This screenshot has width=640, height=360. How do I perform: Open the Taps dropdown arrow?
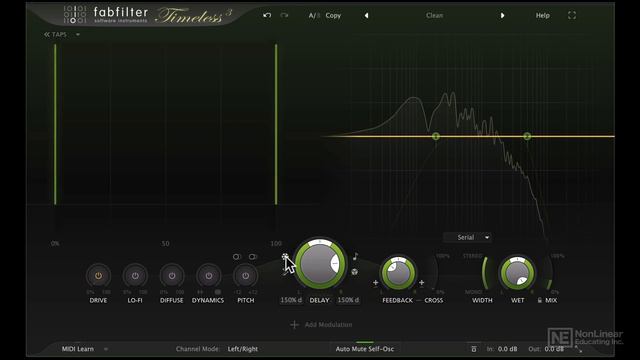tap(78, 35)
